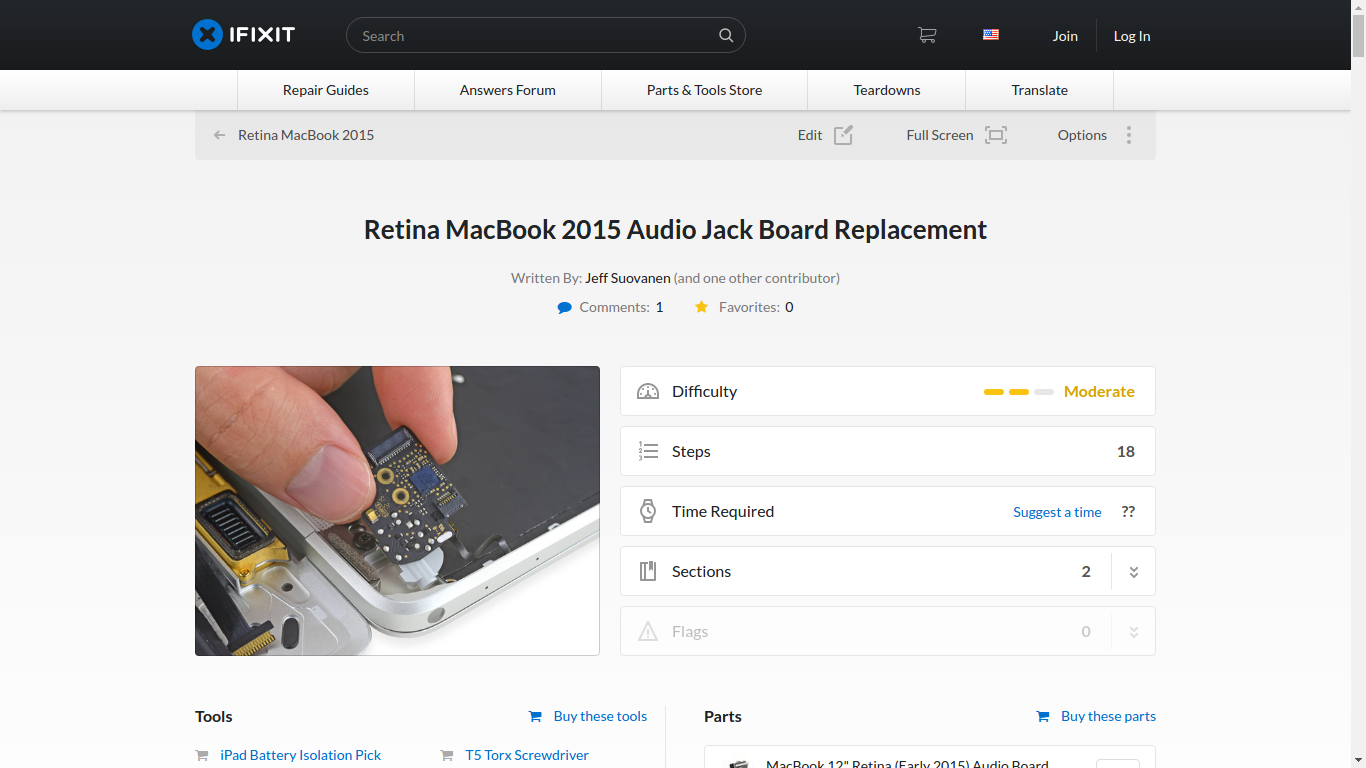Click the Buy these parts link
The width and height of the screenshot is (1366, 768).
pyautogui.click(x=1108, y=716)
